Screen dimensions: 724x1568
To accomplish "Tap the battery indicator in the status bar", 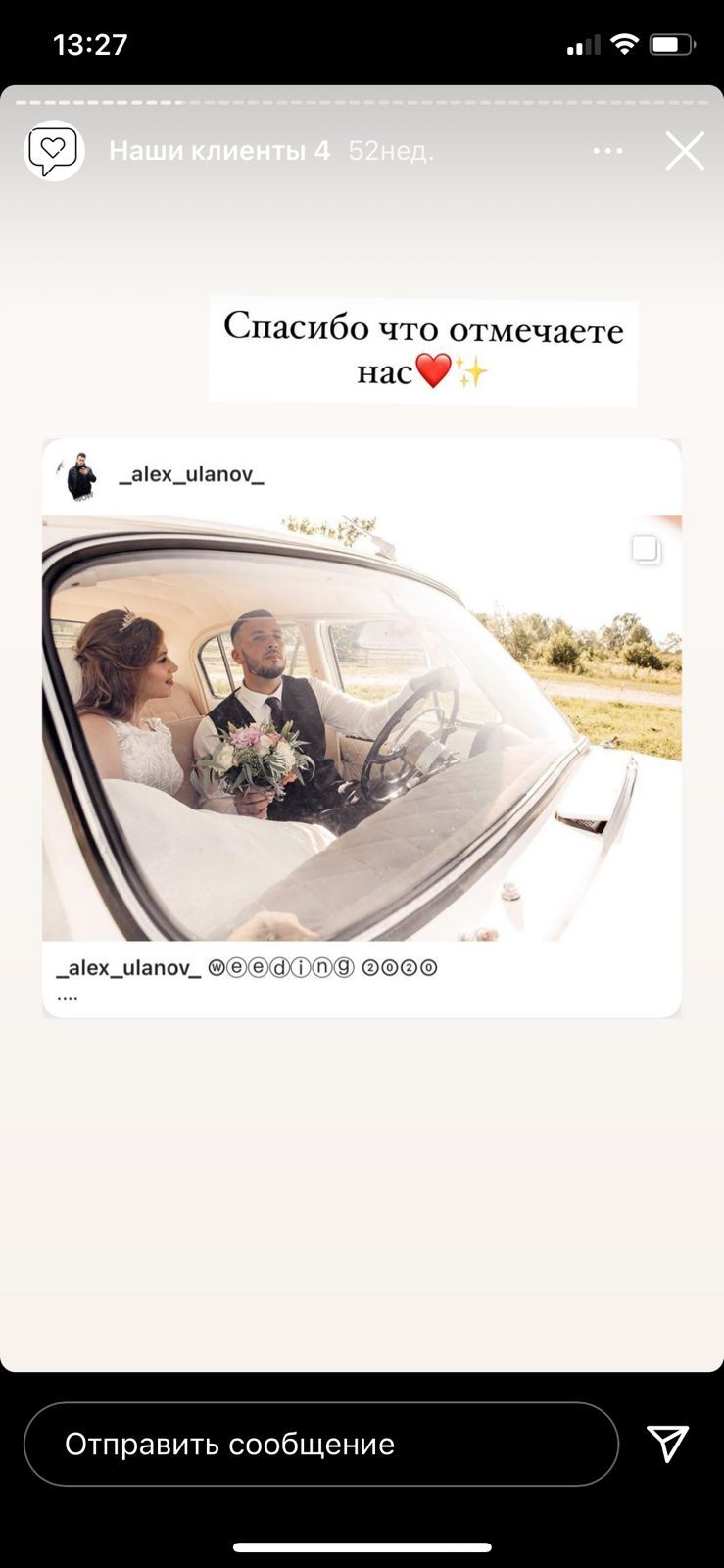I will (673, 44).
